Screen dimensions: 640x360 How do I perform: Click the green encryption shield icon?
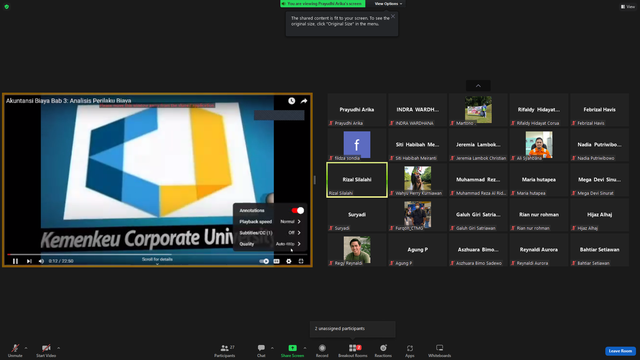pyautogui.click(x=7, y=7)
